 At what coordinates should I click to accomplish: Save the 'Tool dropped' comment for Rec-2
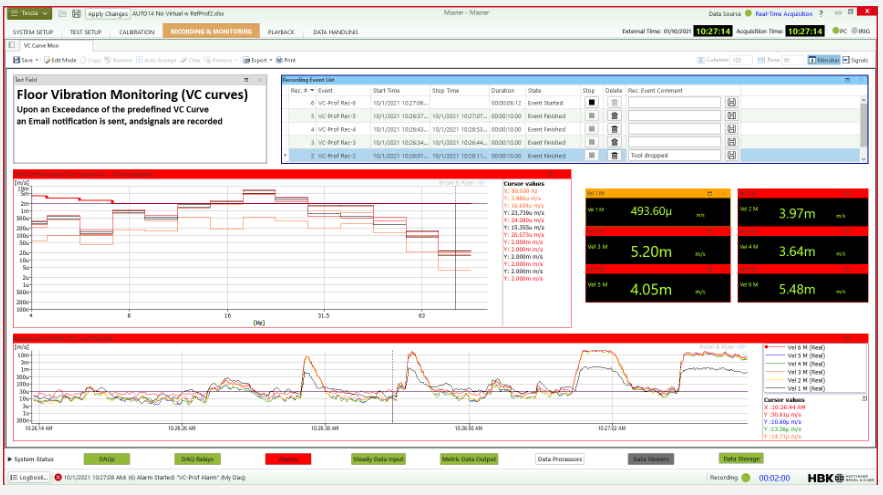pos(732,155)
